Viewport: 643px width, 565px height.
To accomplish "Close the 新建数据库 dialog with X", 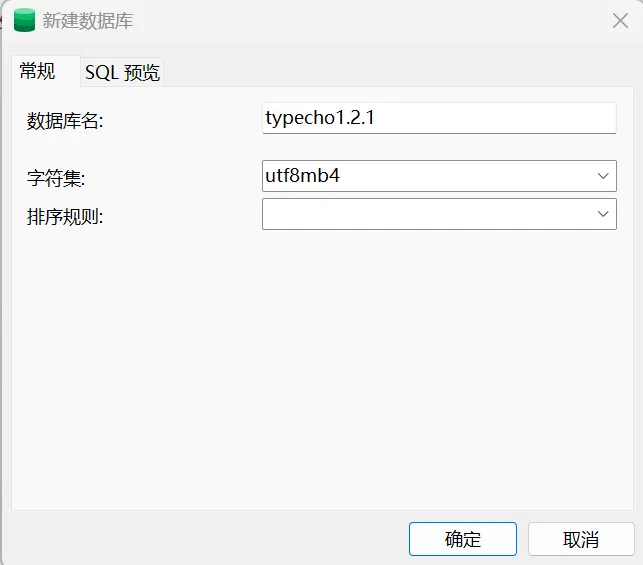I will tap(620, 20).
